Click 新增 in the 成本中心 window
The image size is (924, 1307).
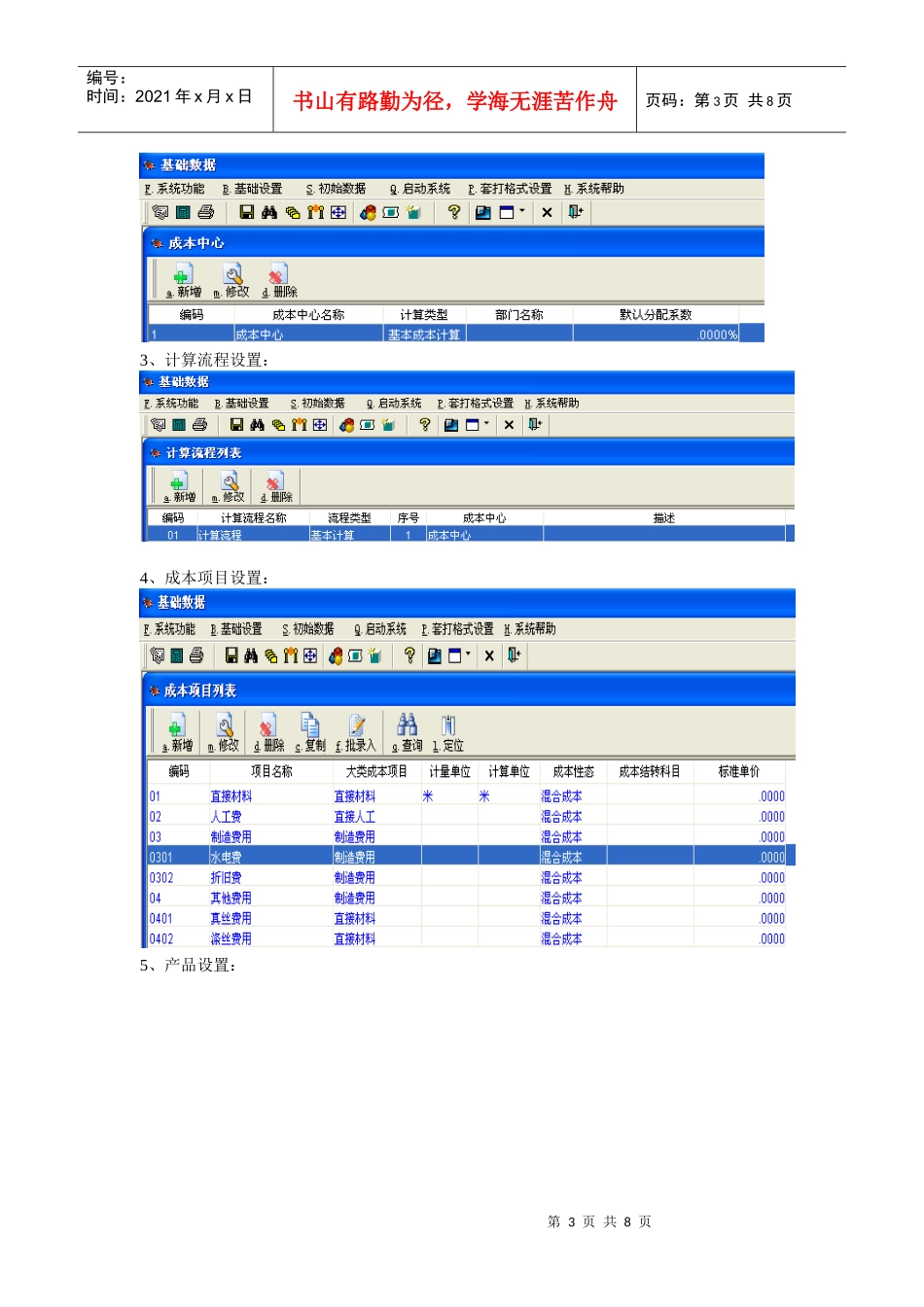tap(184, 281)
